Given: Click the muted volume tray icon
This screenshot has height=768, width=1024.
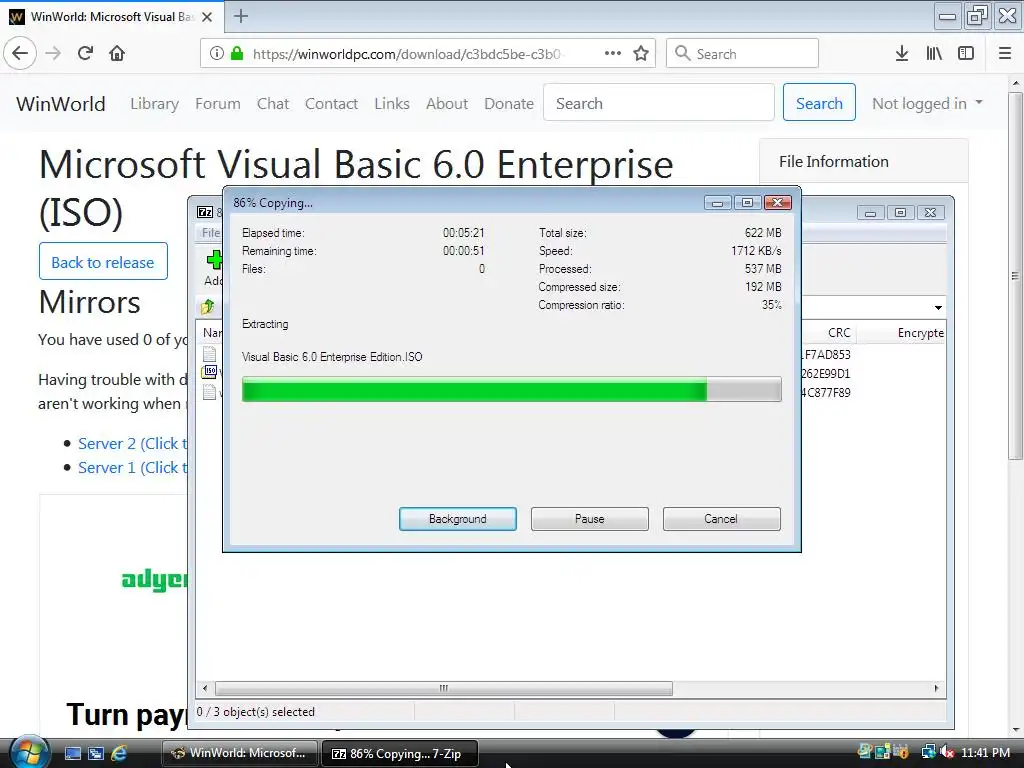Looking at the screenshot, I should 947,752.
